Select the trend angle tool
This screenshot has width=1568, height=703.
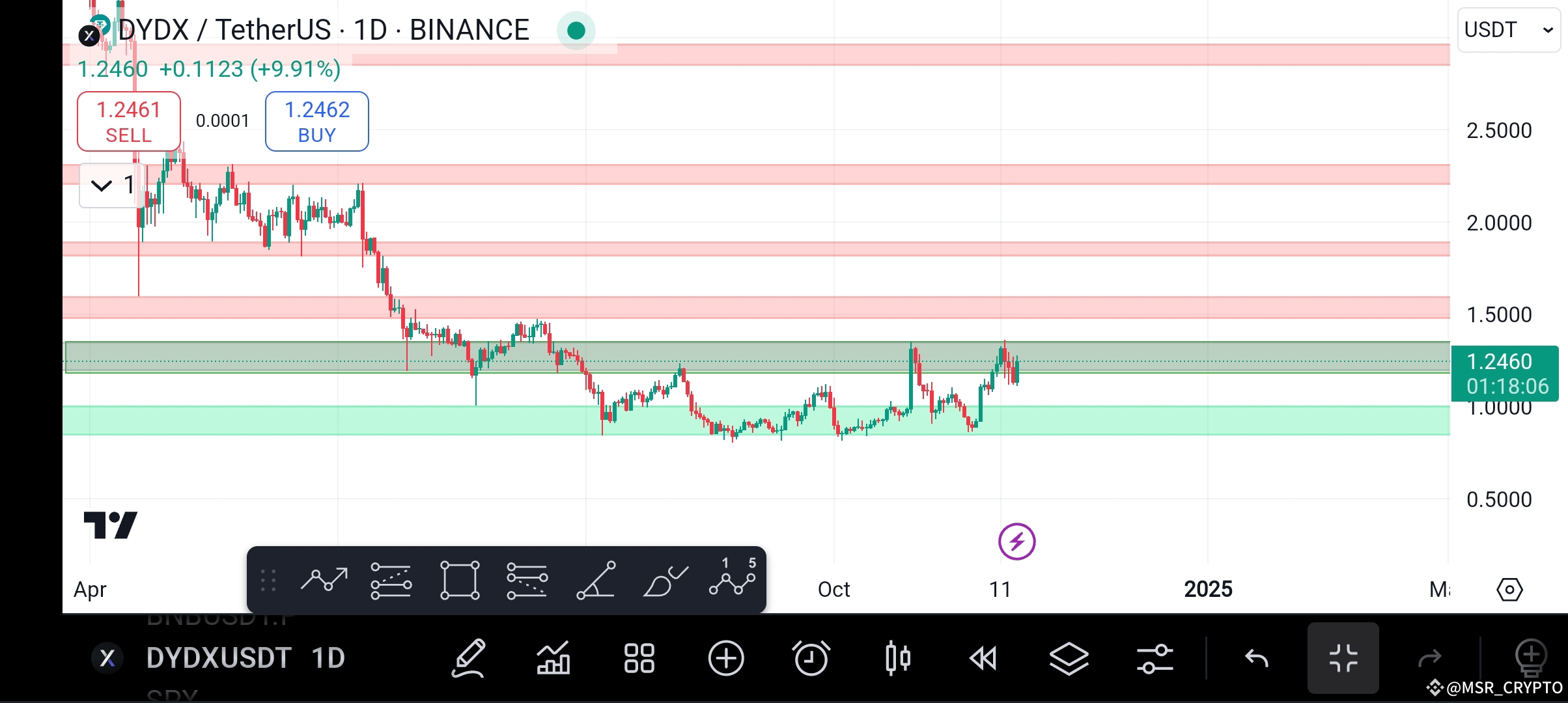596,580
